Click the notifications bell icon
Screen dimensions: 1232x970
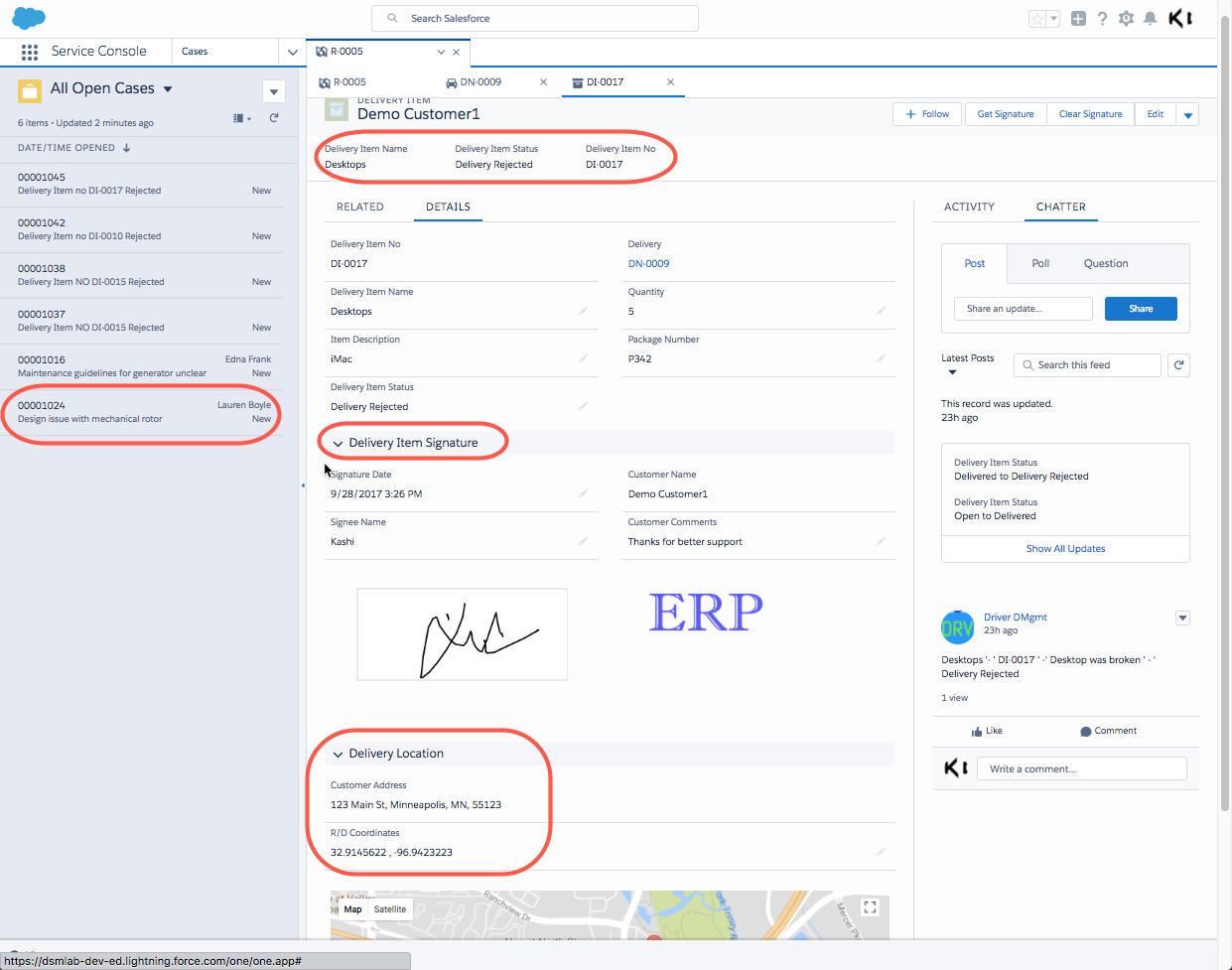[x=1150, y=19]
